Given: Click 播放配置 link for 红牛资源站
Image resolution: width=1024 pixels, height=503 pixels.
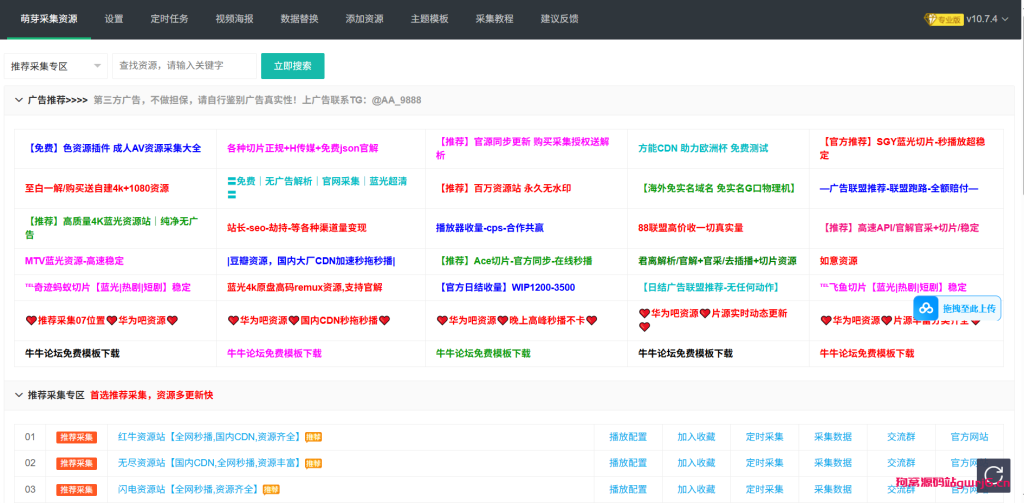Looking at the screenshot, I should [x=628, y=437].
